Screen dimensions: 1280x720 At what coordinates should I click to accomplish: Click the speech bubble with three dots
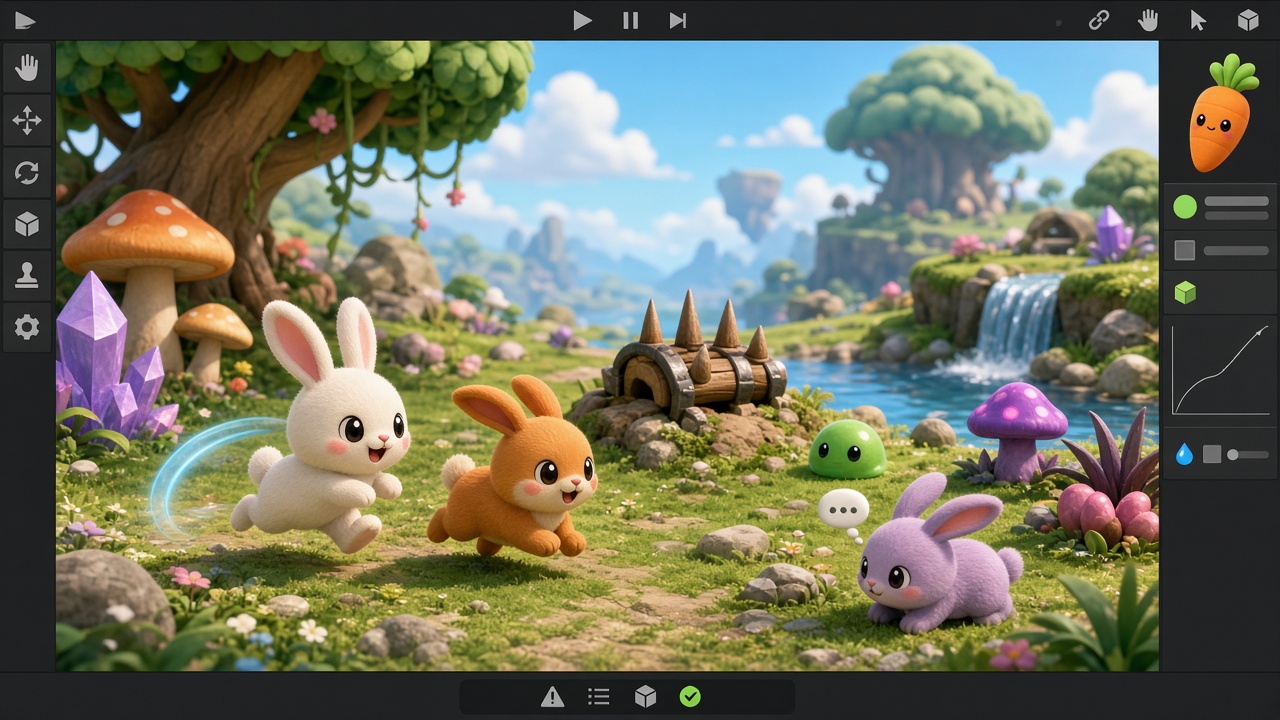click(843, 510)
